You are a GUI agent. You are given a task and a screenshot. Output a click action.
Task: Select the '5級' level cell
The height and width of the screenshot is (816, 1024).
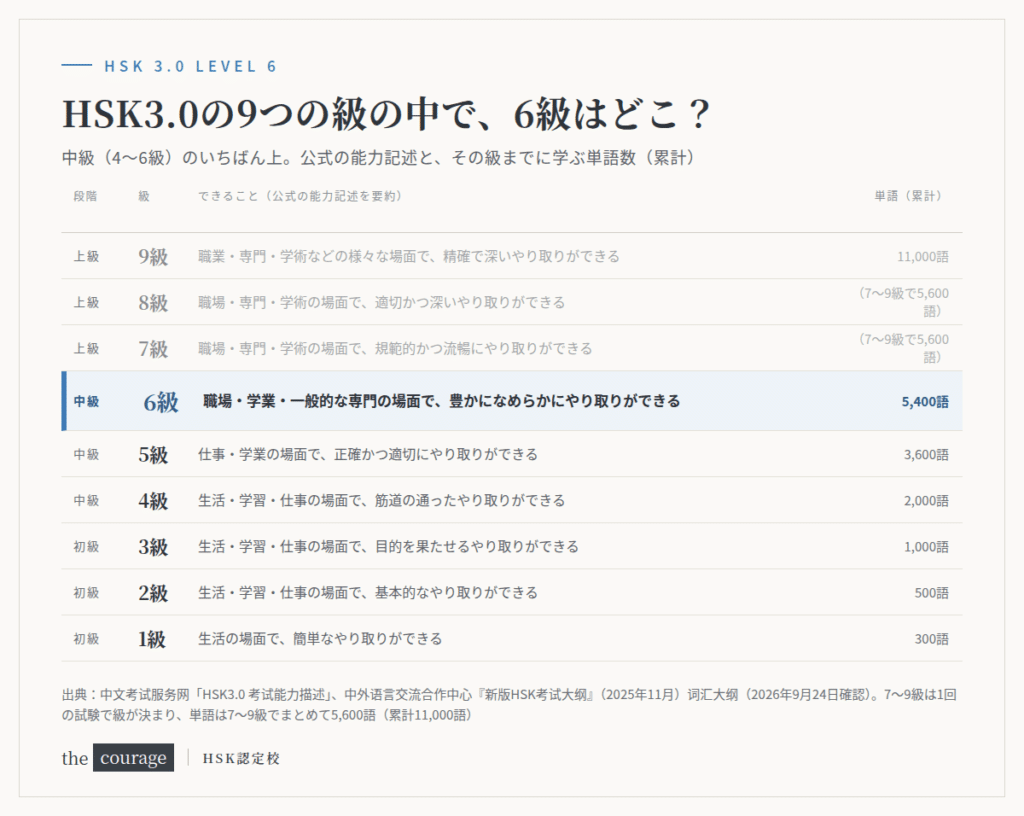click(153, 455)
